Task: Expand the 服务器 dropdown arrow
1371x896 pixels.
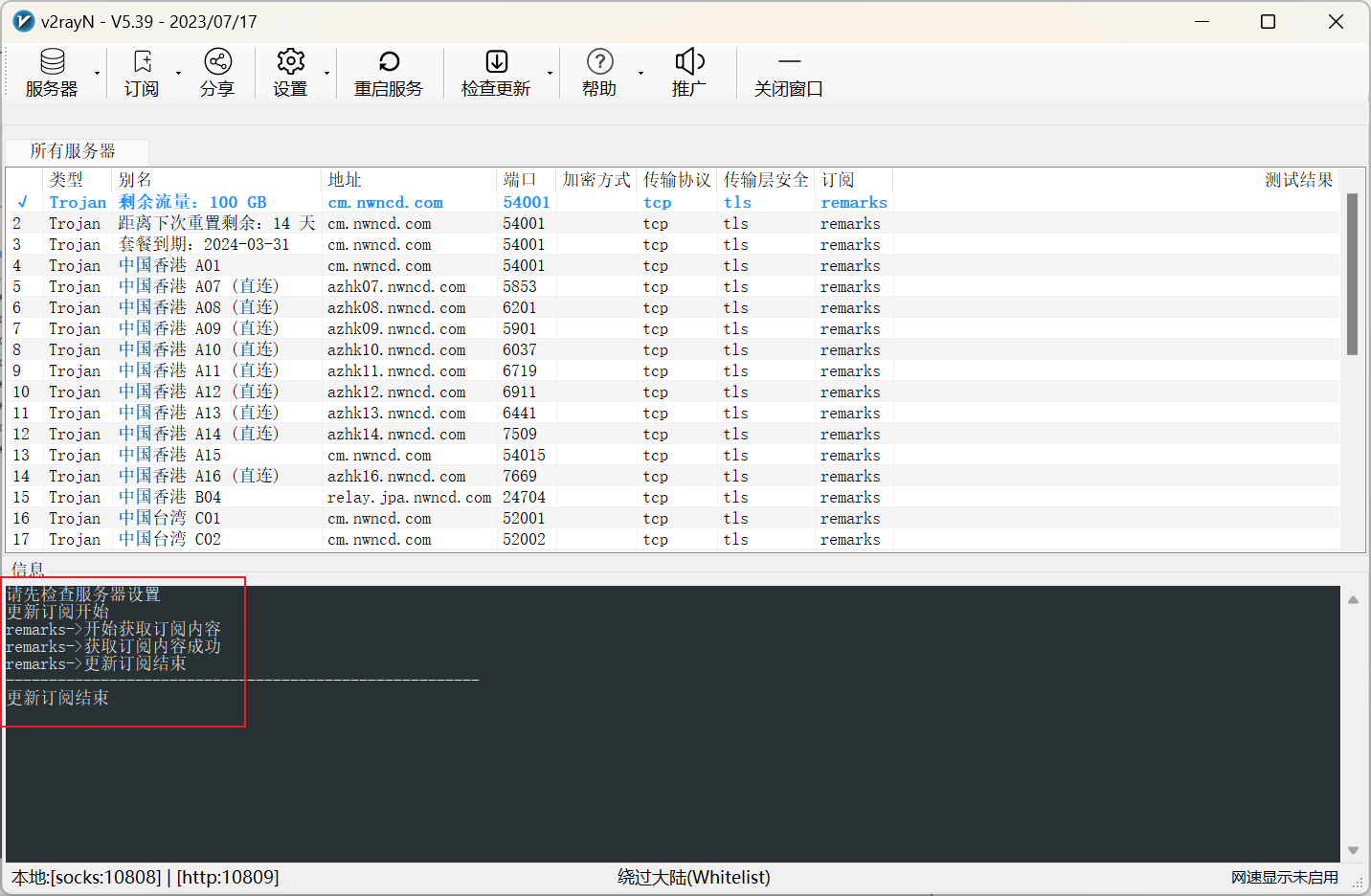Action: point(97,74)
